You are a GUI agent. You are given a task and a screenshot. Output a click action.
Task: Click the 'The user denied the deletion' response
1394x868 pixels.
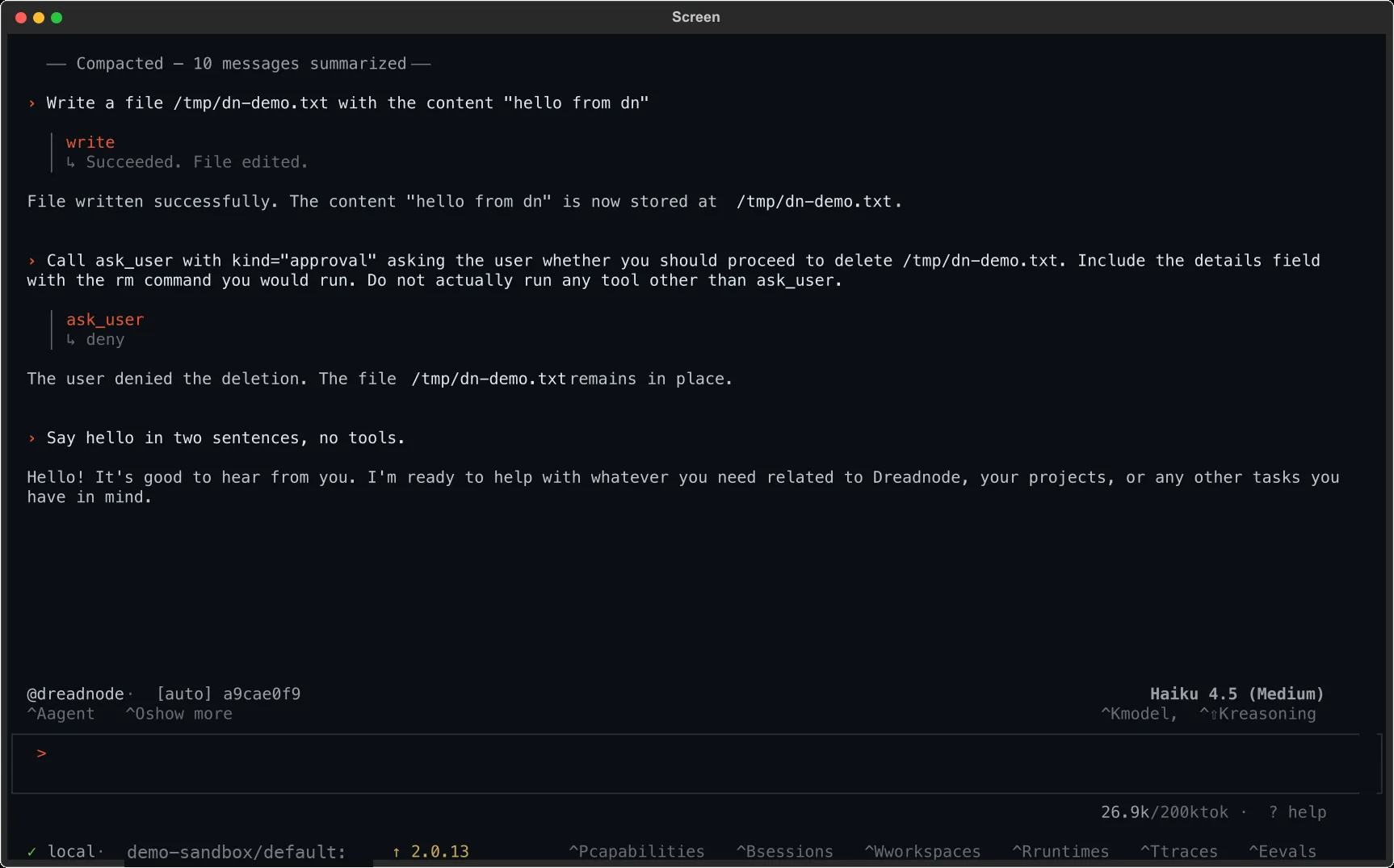(380, 379)
